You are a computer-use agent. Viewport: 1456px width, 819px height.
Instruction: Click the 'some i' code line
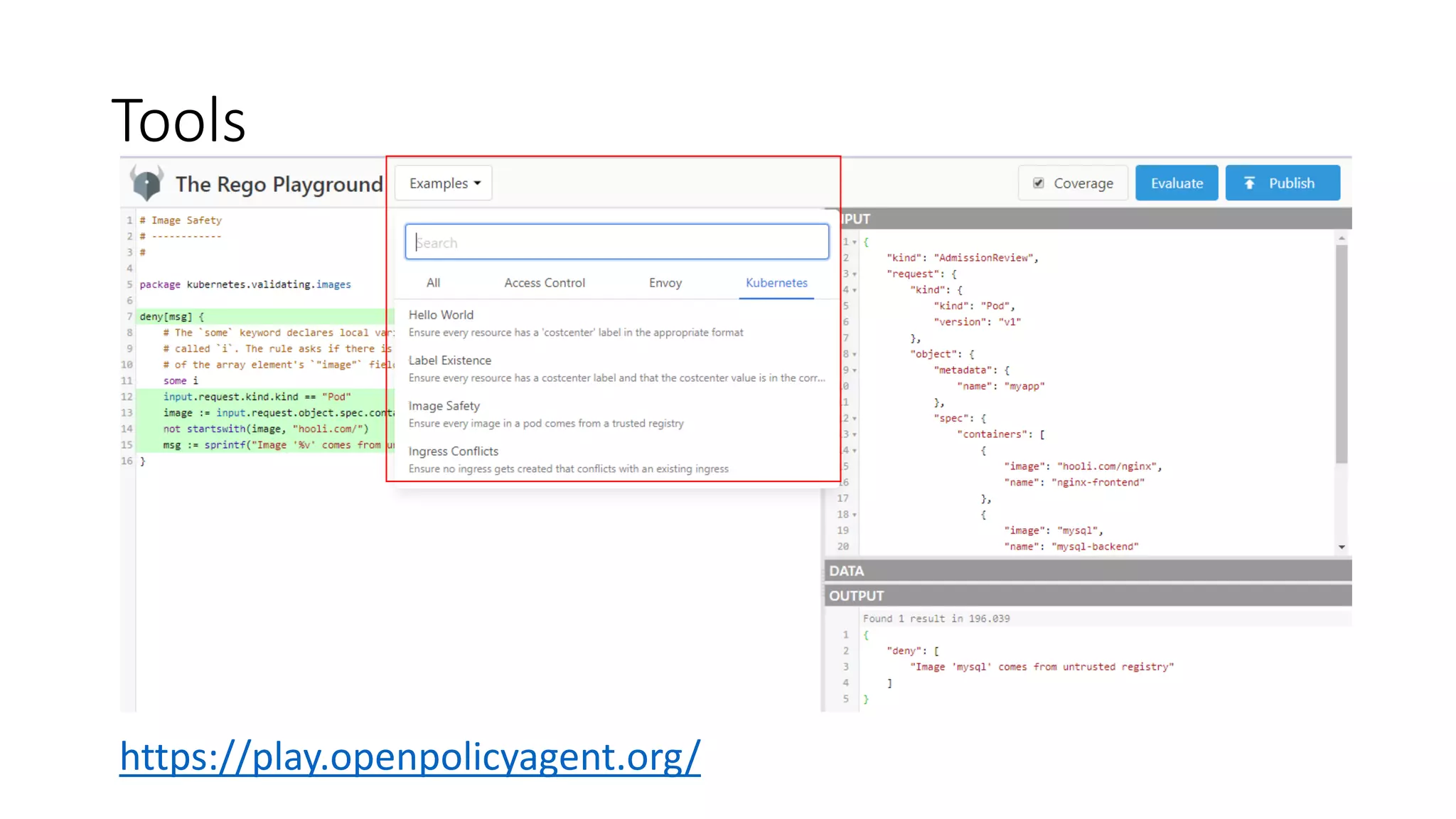[181, 380]
